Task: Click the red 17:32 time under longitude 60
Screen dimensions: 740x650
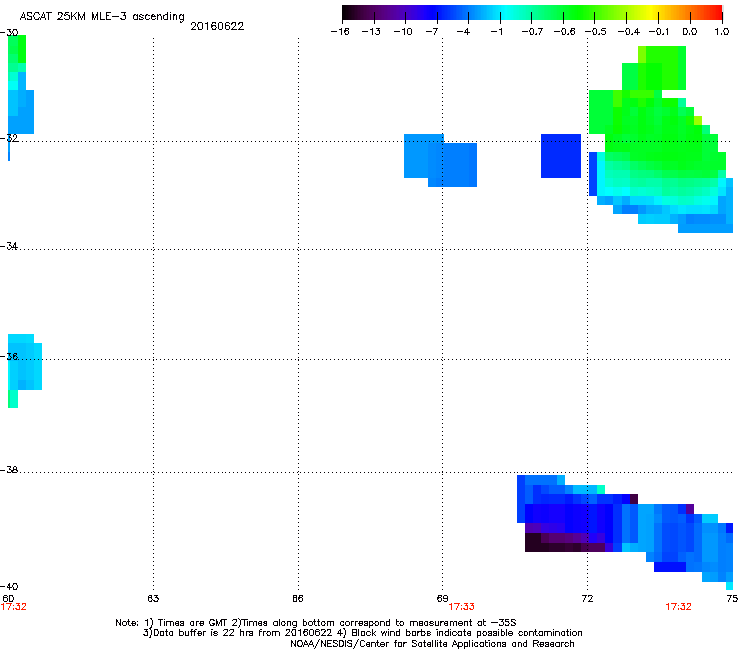Action: coord(14,607)
